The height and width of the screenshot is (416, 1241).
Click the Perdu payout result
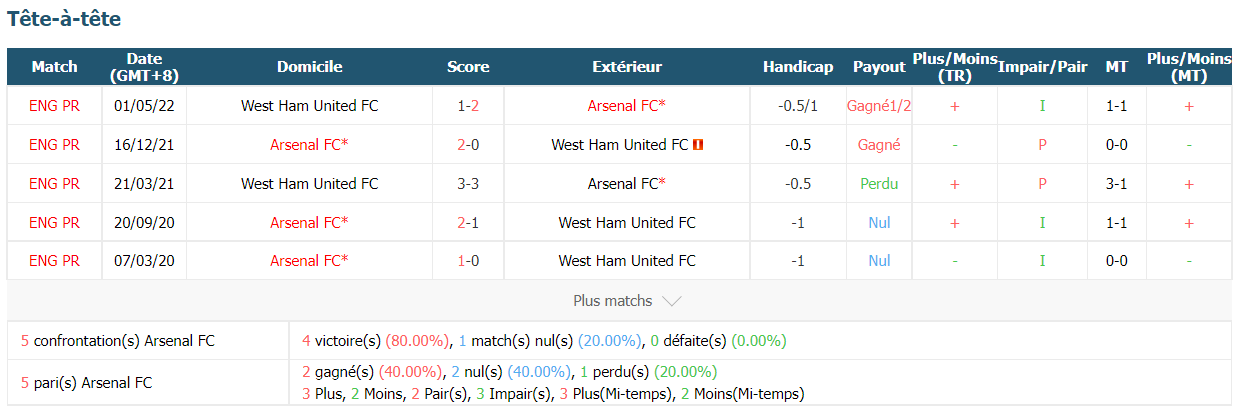(x=879, y=183)
